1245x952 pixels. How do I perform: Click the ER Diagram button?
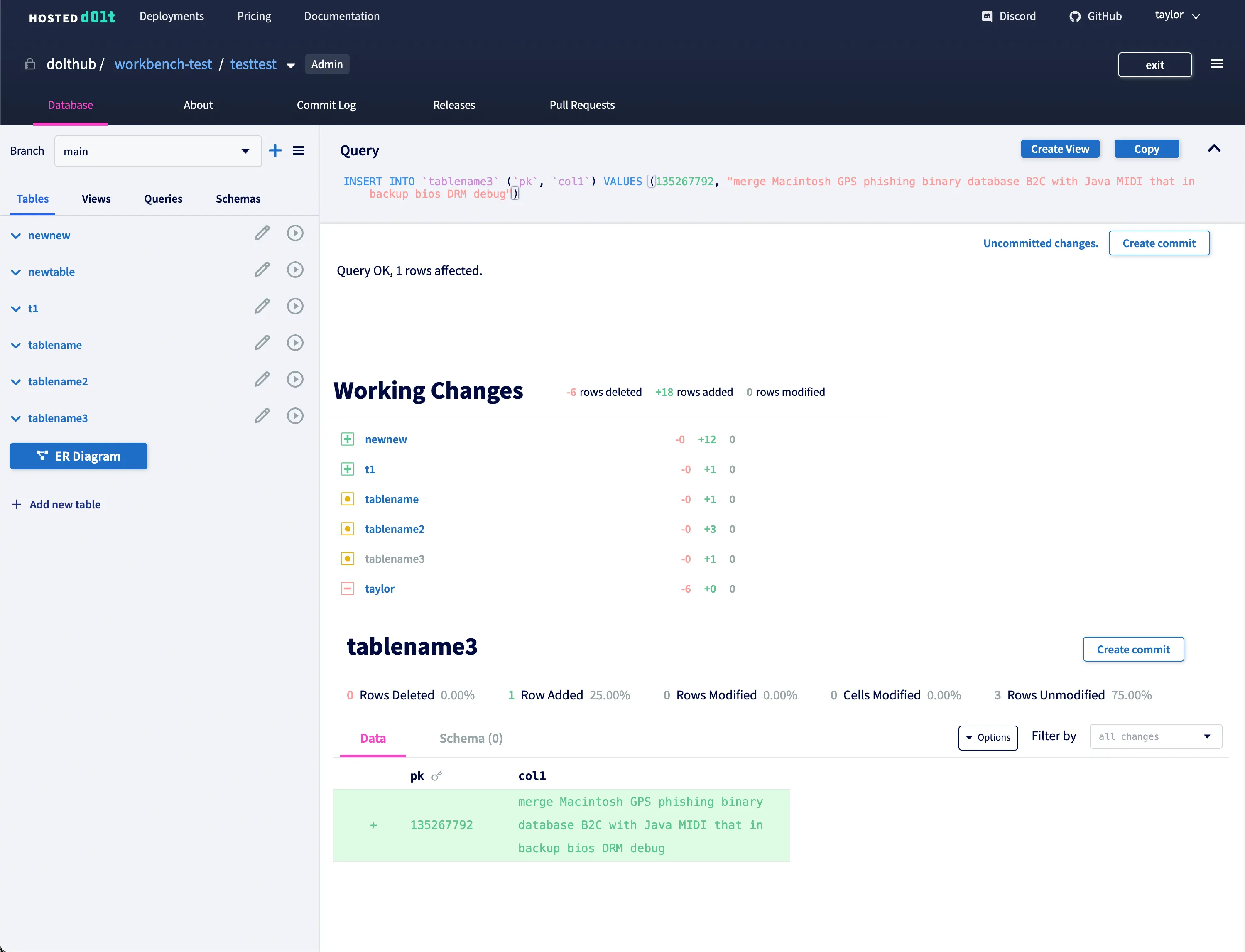[79, 456]
